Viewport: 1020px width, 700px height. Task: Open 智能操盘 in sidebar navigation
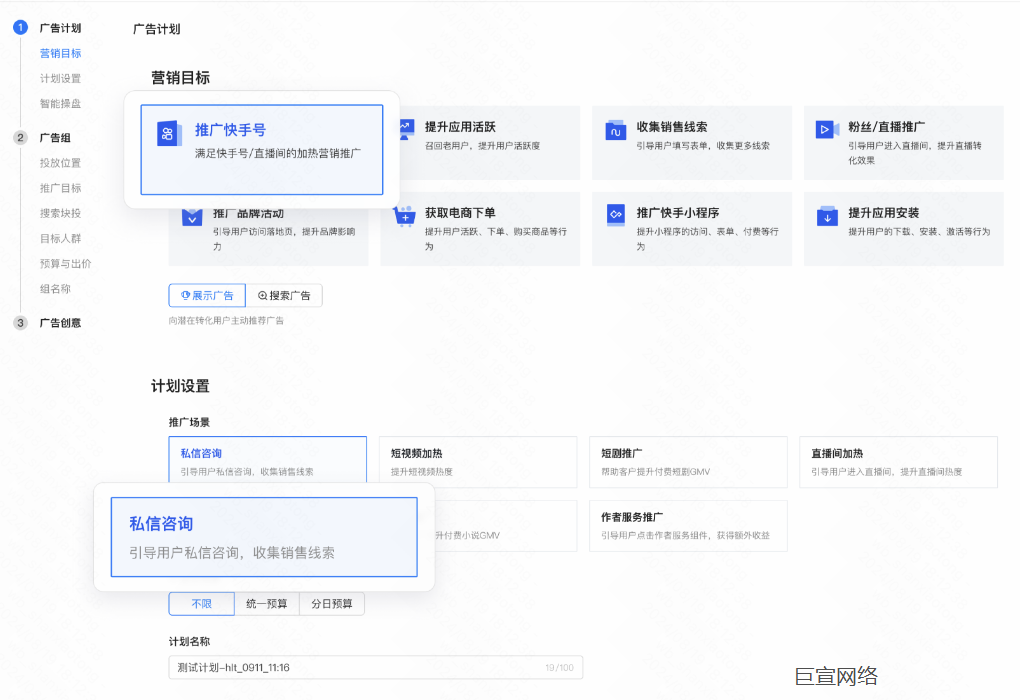(60, 103)
